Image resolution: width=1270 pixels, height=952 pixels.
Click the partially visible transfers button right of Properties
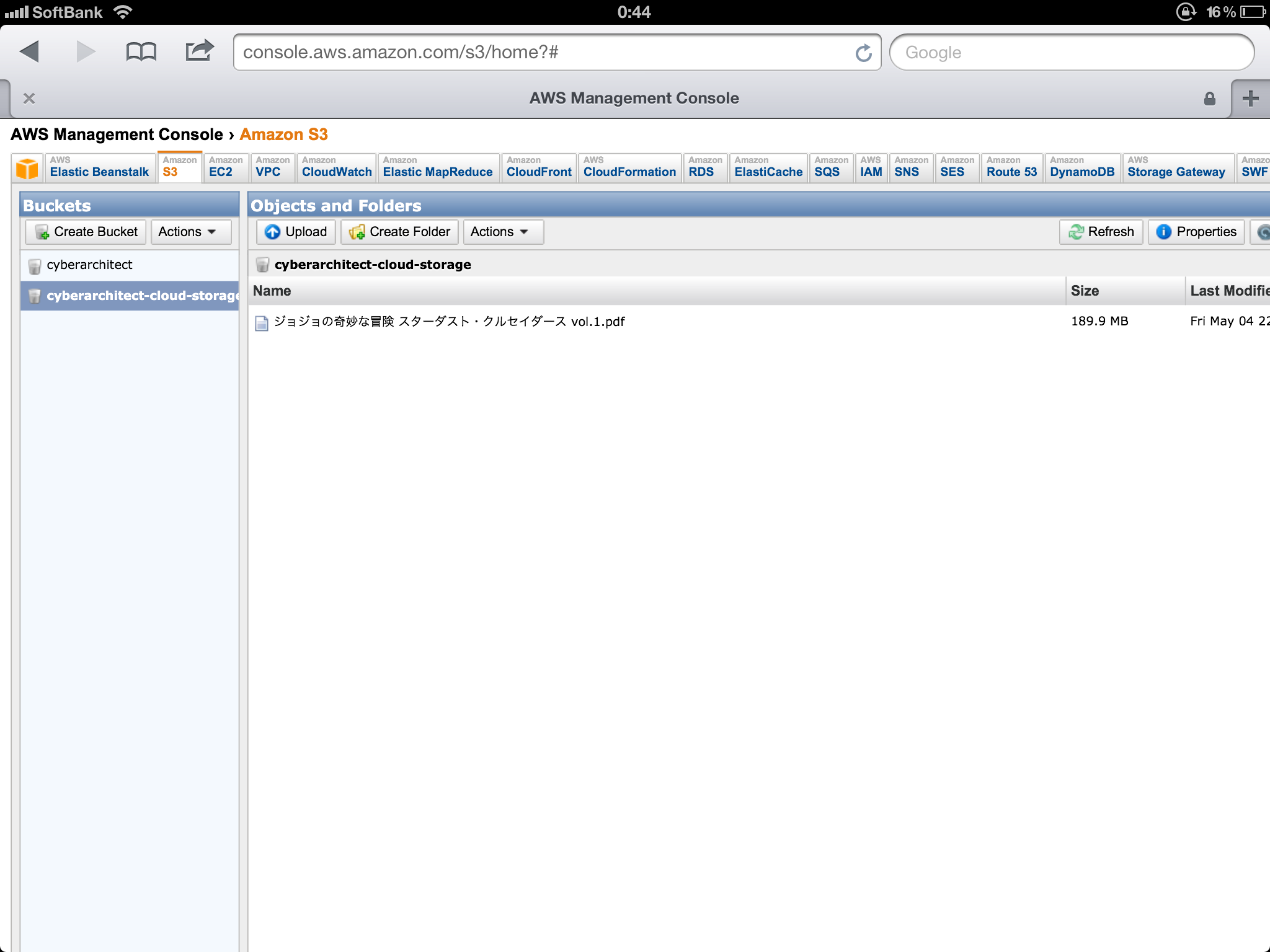[x=1260, y=232]
